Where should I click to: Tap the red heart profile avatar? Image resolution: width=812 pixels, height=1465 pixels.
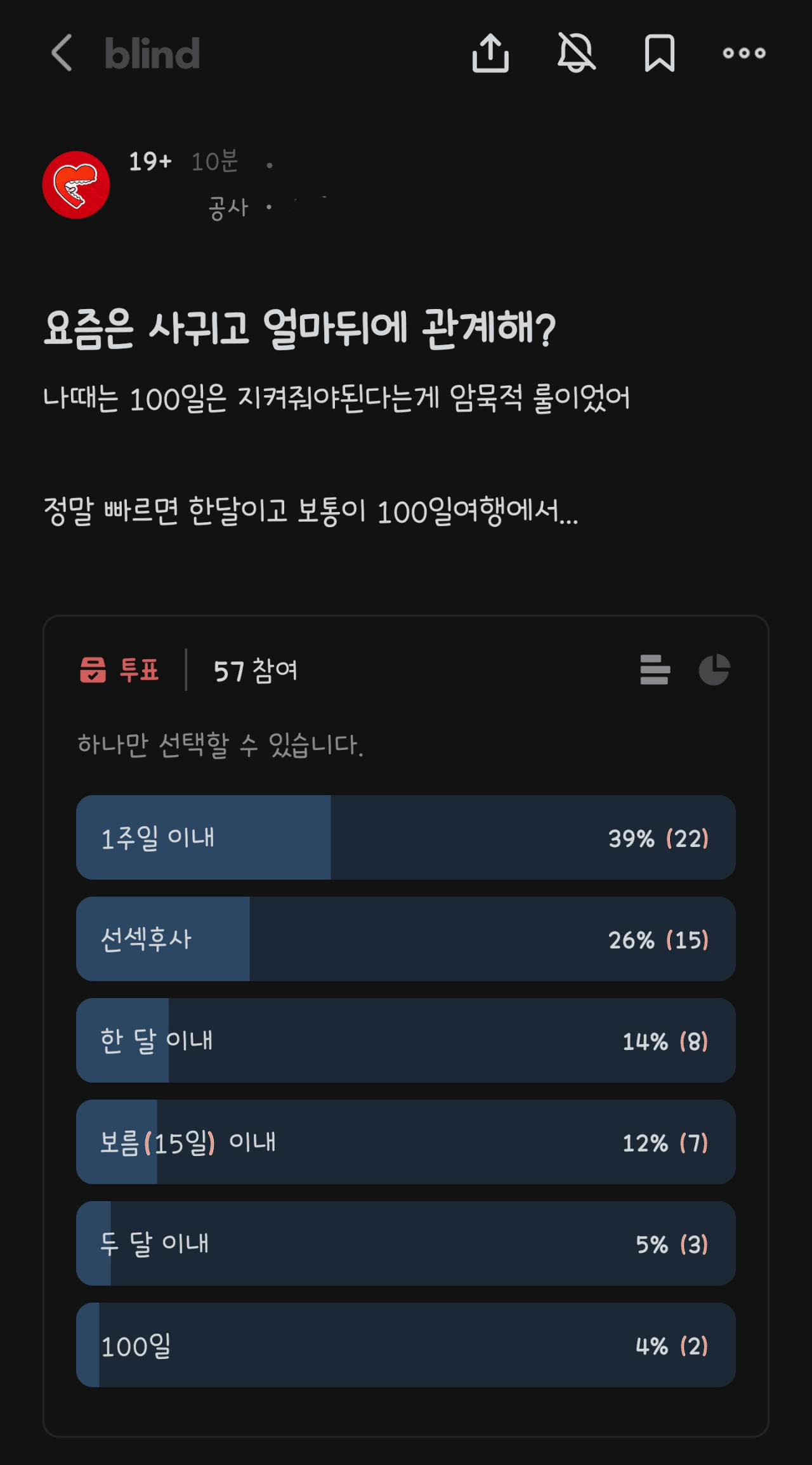[76, 185]
